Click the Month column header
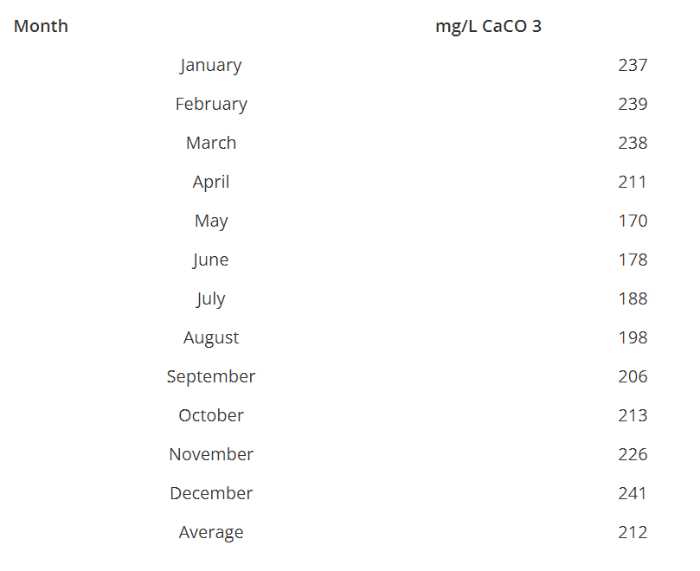Image resolution: width=700 pixels, height=571 pixels. (41, 26)
